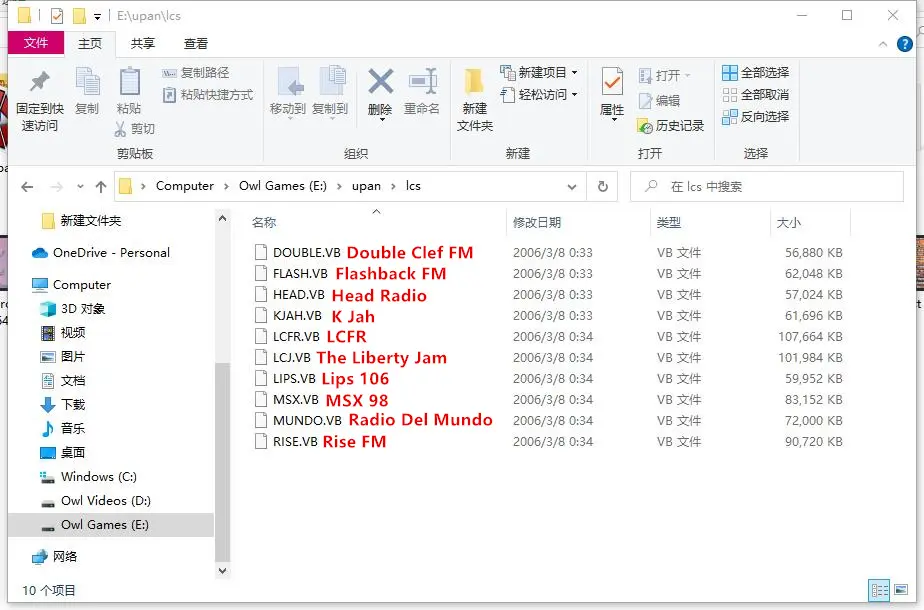924x610 pixels.
Task: Switch to the 共享 (Share) tab
Action: 143,44
